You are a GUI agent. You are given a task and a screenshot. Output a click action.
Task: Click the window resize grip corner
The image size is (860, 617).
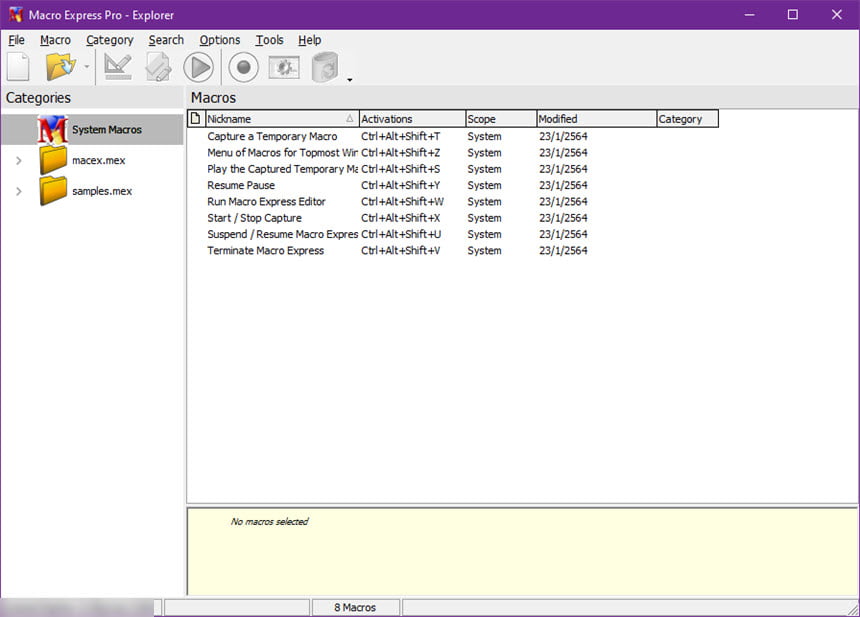coord(853,609)
